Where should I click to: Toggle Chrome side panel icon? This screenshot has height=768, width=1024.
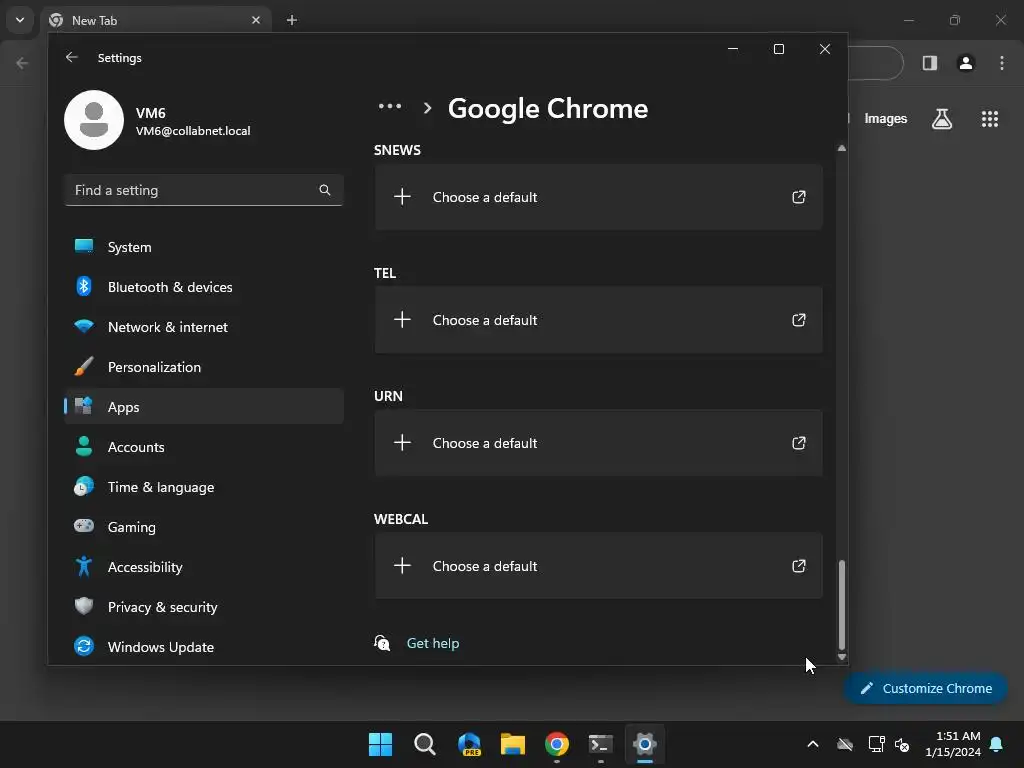point(930,63)
